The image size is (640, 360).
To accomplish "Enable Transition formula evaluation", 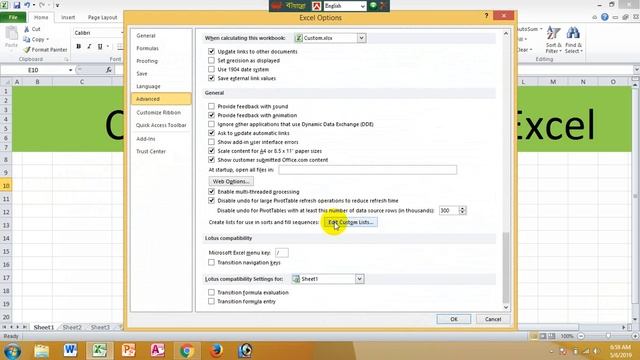I will 211,292.
